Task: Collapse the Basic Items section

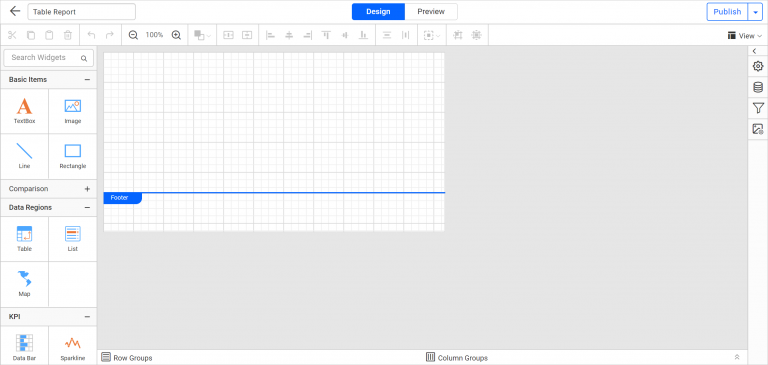Action: [87, 79]
